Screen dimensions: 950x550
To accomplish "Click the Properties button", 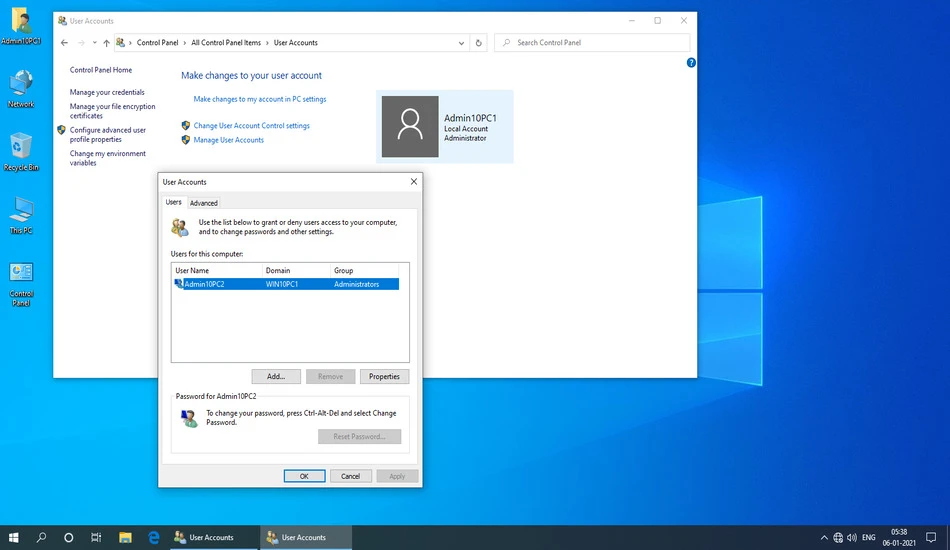I will (384, 377).
